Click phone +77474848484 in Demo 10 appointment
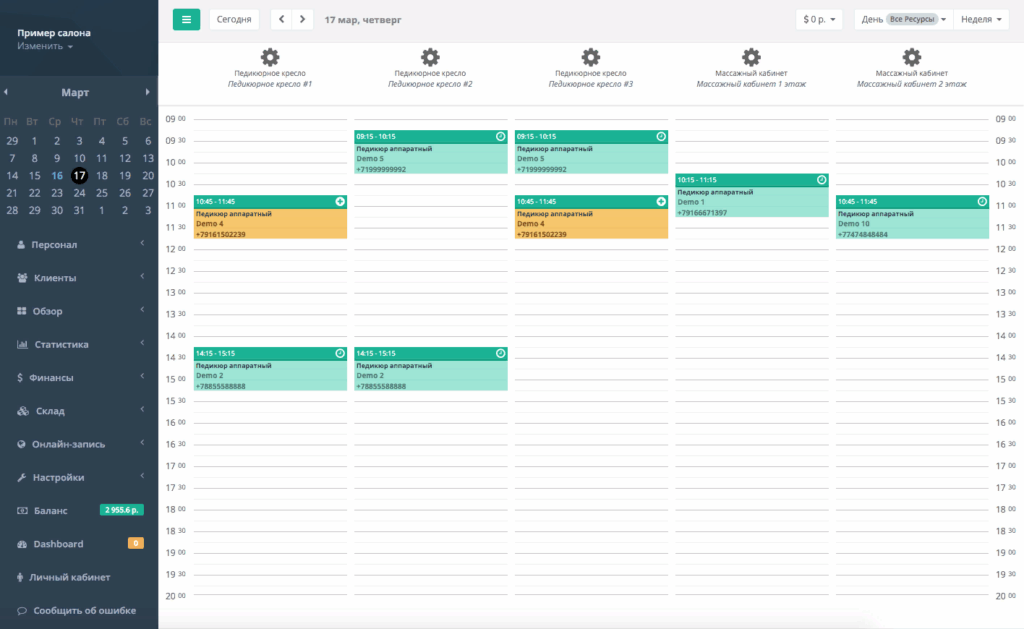The height and width of the screenshot is (629, 1024). point(863,234)
